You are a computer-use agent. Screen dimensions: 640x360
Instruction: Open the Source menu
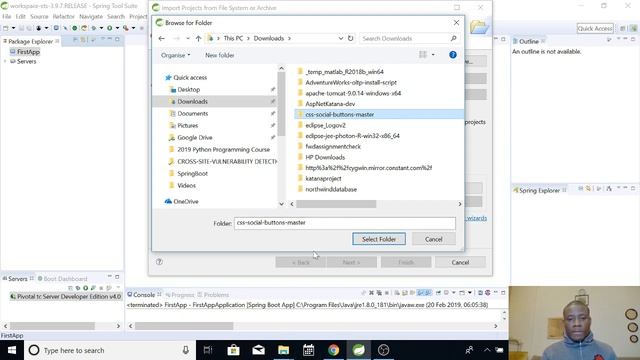coord(39,16)
